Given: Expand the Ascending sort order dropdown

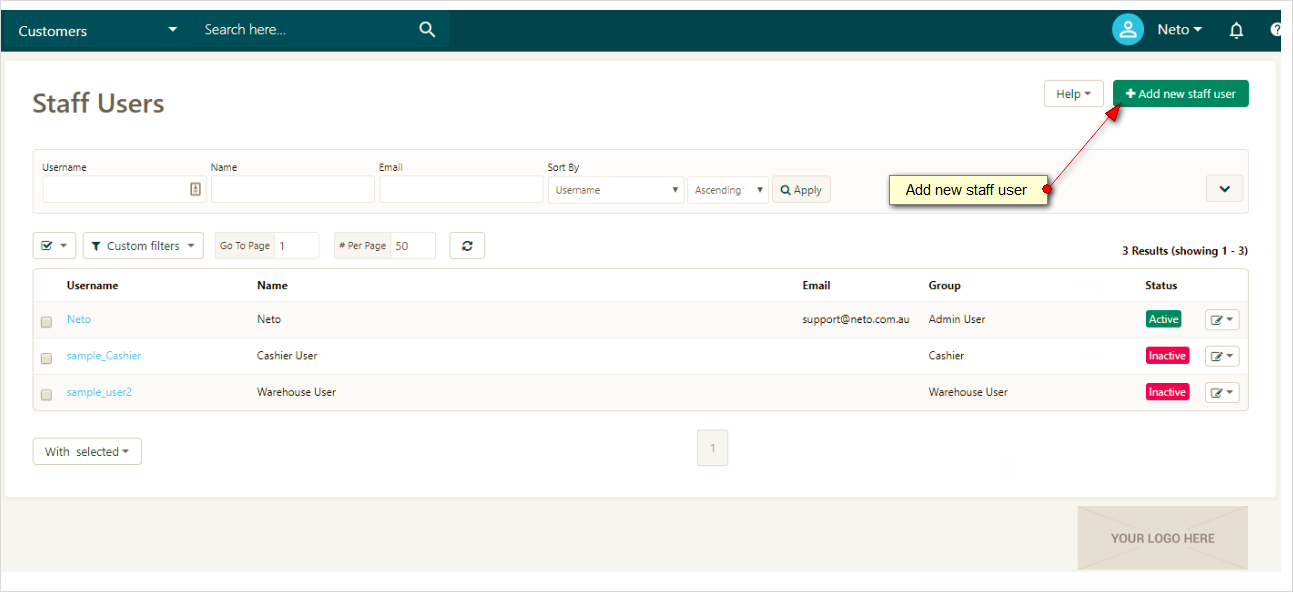Looking at the screenshot, I should [x=727, y=190].
